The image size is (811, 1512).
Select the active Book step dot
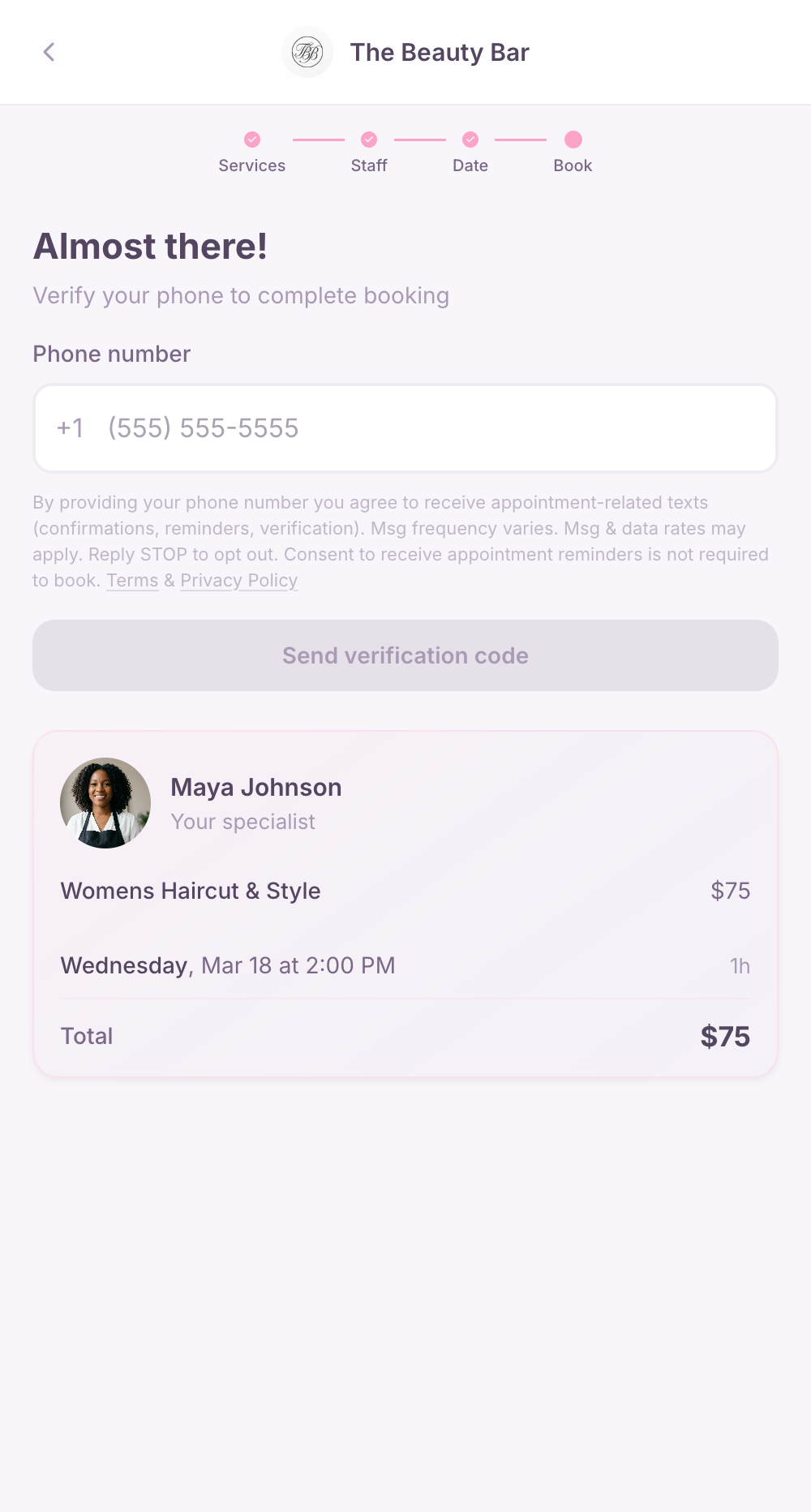pyautogui.click(x=573, y=140)
